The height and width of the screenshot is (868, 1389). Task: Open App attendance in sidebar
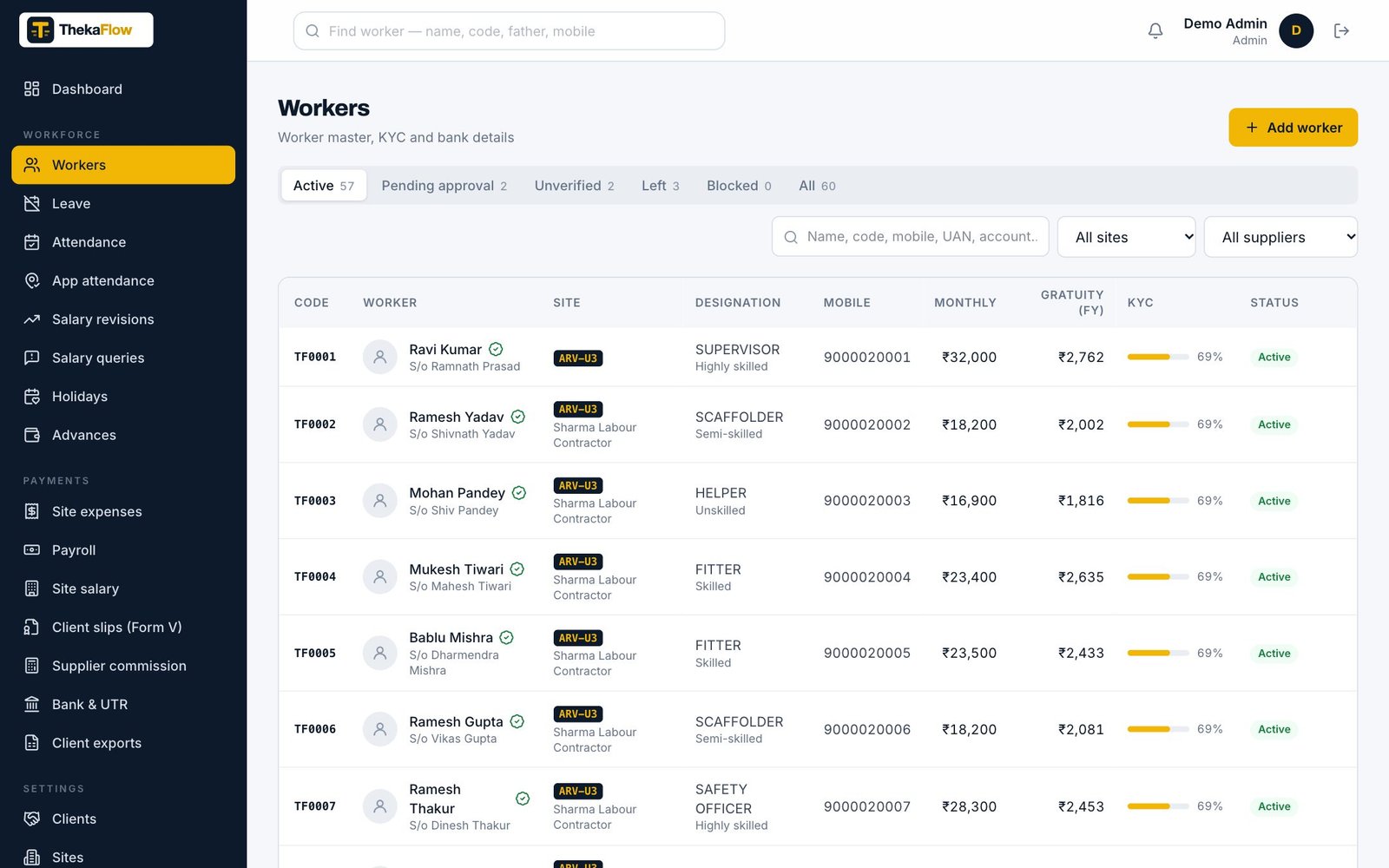click(123, 280)
